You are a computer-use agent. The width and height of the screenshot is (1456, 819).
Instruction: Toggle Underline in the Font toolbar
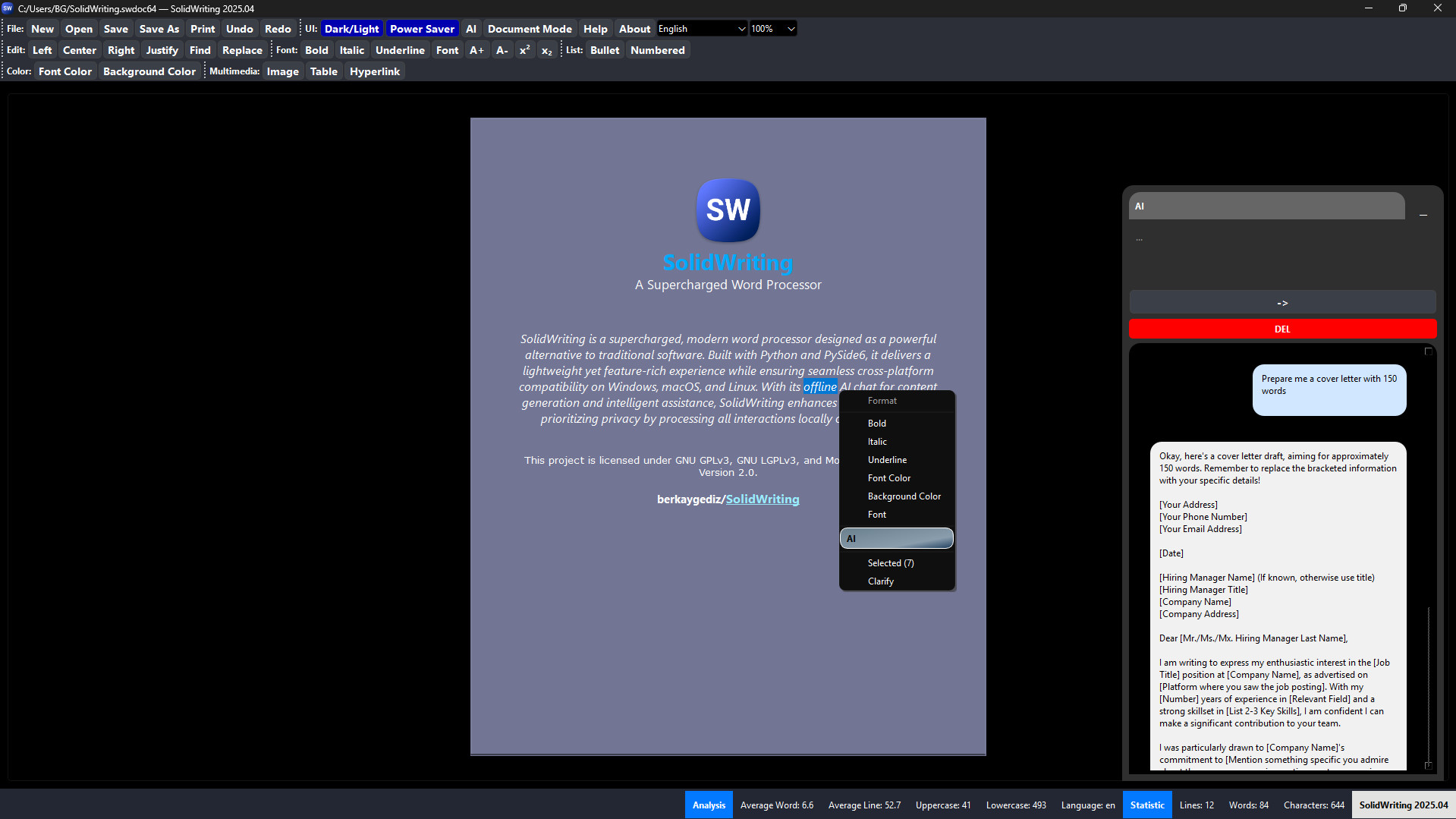(400, 50)
